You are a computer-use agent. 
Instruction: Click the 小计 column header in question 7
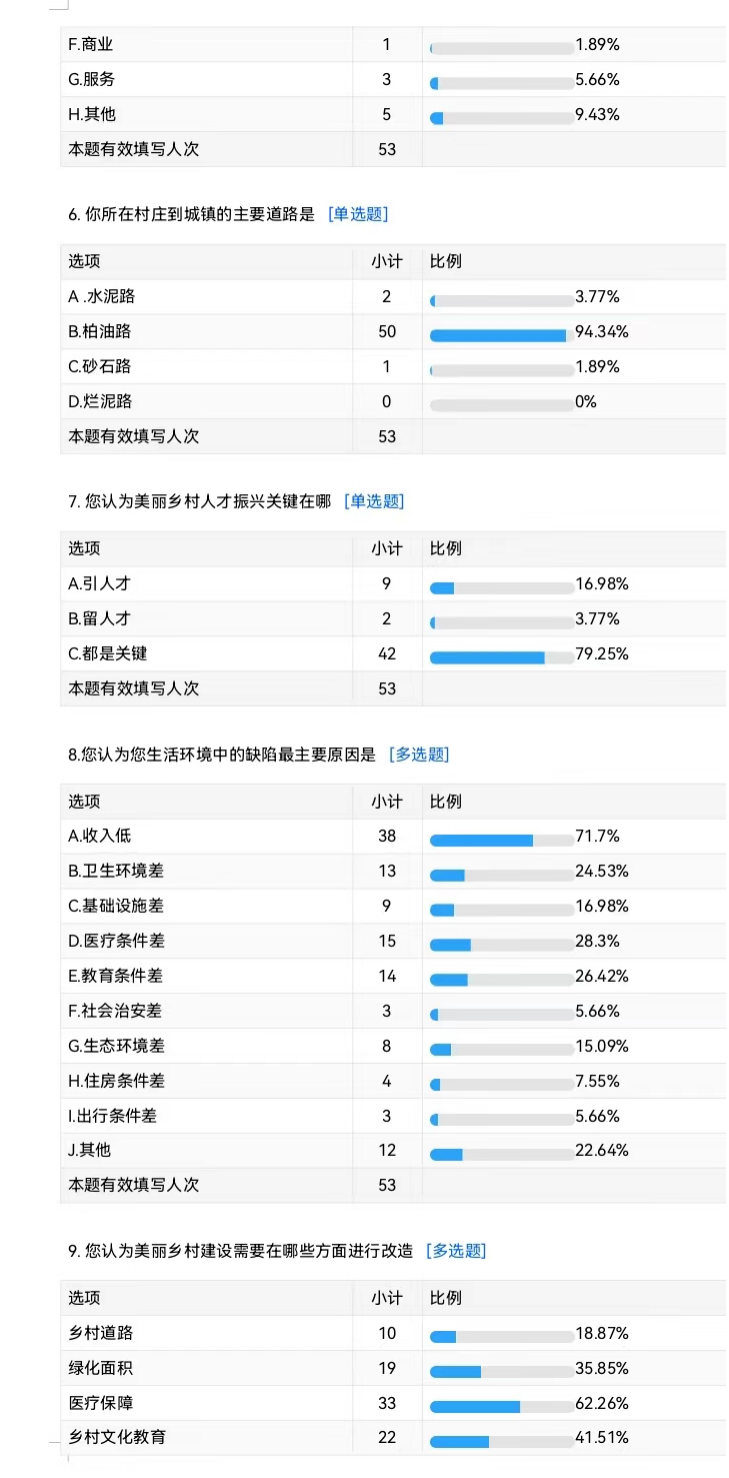387,549
